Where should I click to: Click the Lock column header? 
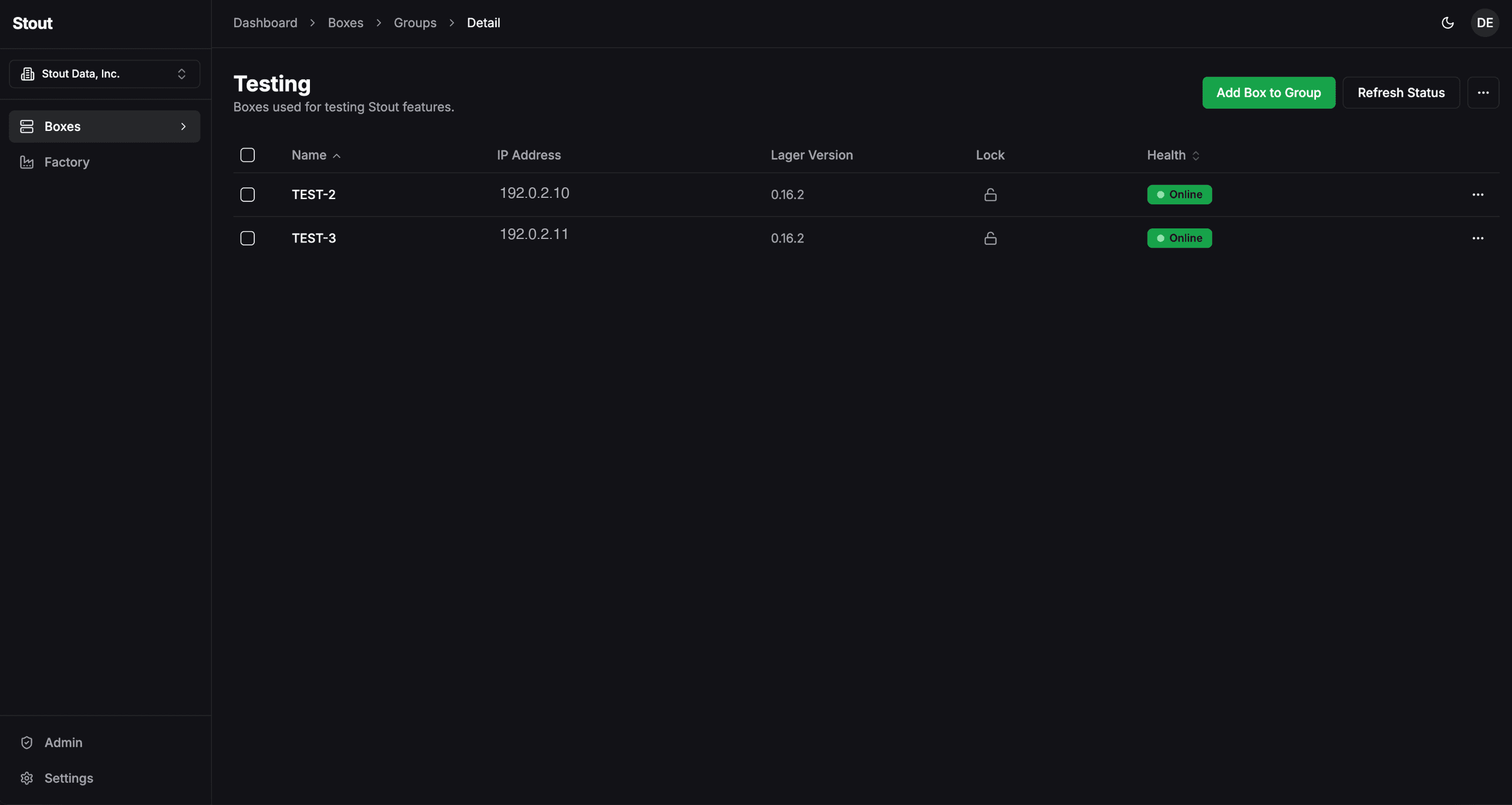pyautogui.click(x=990, y=155)
